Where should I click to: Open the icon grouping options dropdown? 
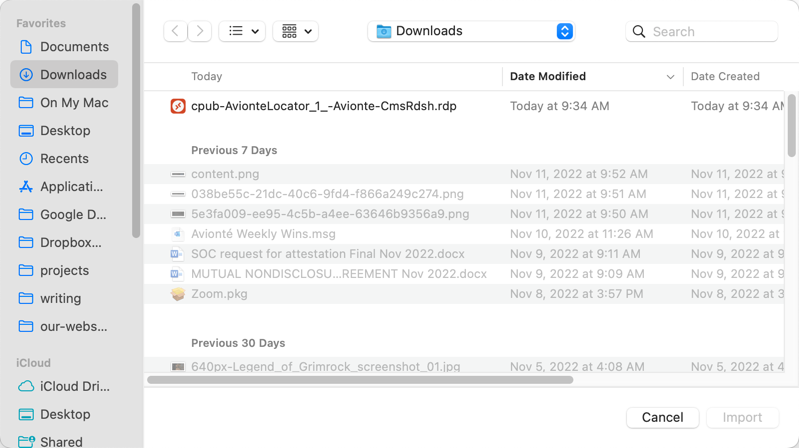point(295,31)
